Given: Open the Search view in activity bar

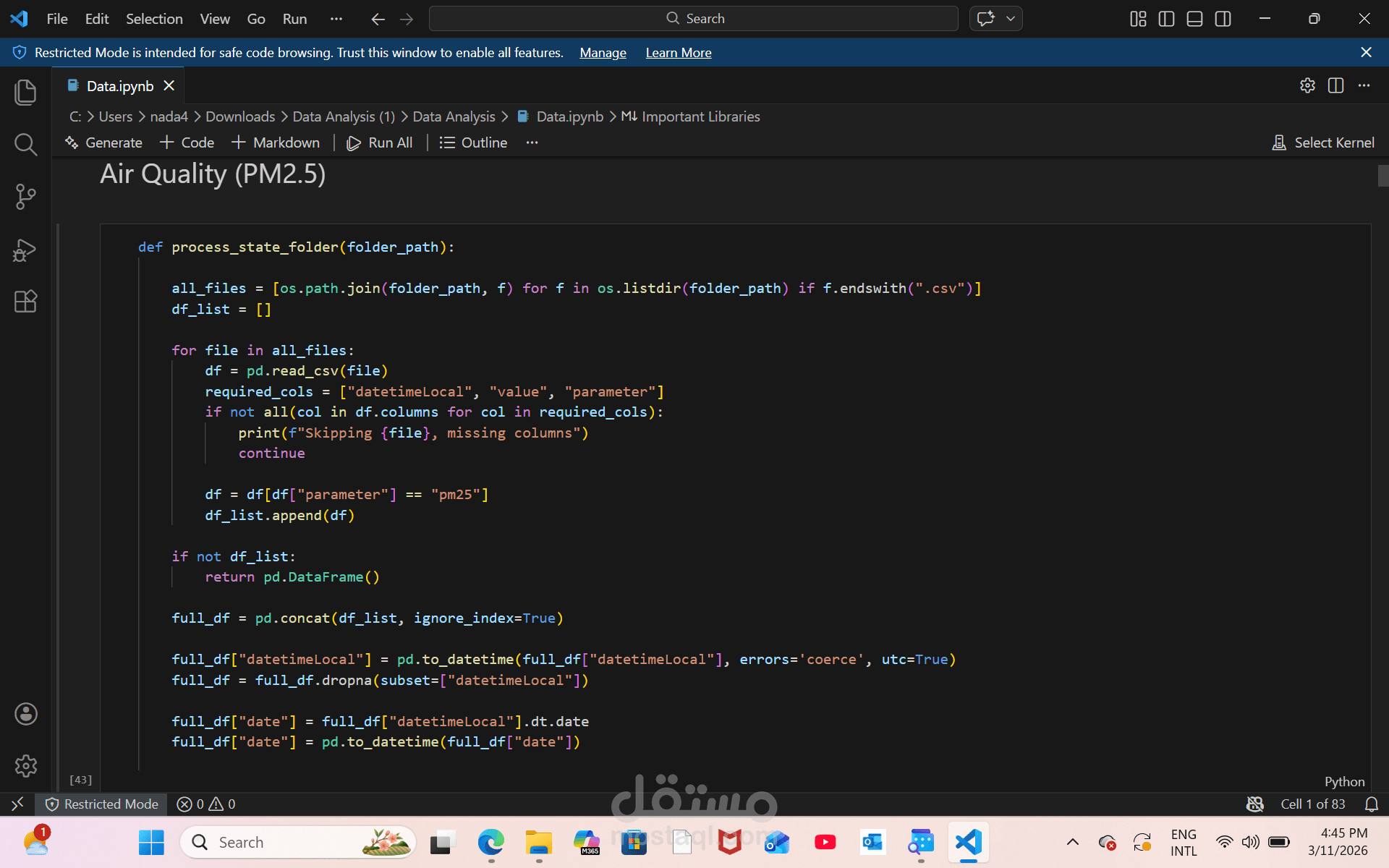Looking at the screenshot, I should pos(25,145).
